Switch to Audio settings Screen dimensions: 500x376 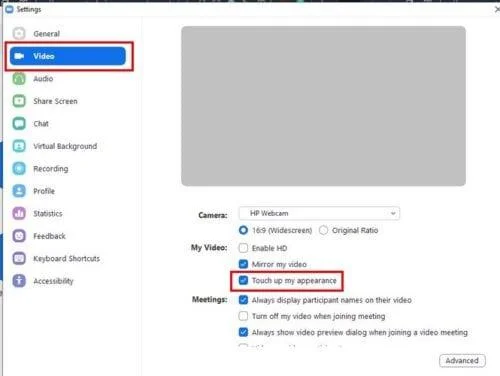tap(43, 79)
